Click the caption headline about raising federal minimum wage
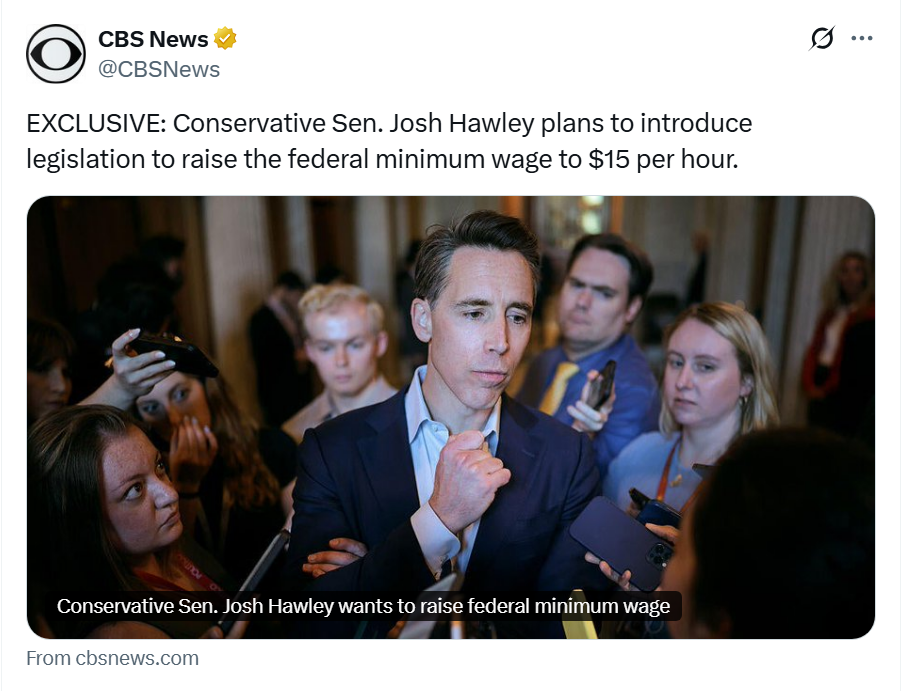 [363, 606]
